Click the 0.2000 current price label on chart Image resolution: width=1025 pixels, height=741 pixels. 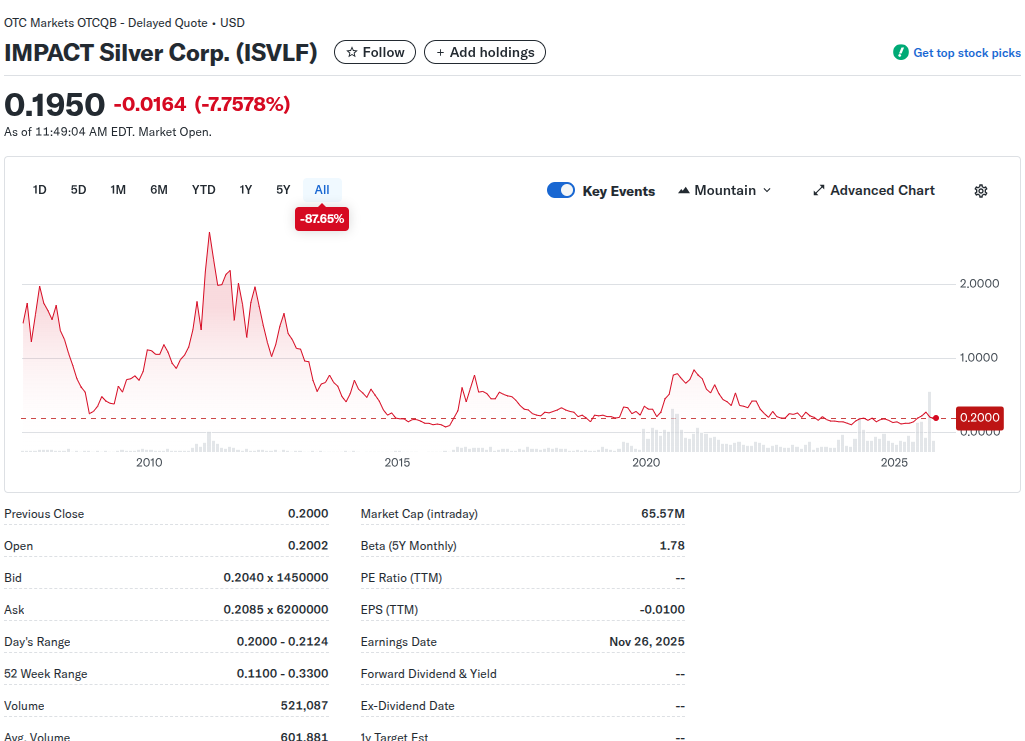point(979,417)
